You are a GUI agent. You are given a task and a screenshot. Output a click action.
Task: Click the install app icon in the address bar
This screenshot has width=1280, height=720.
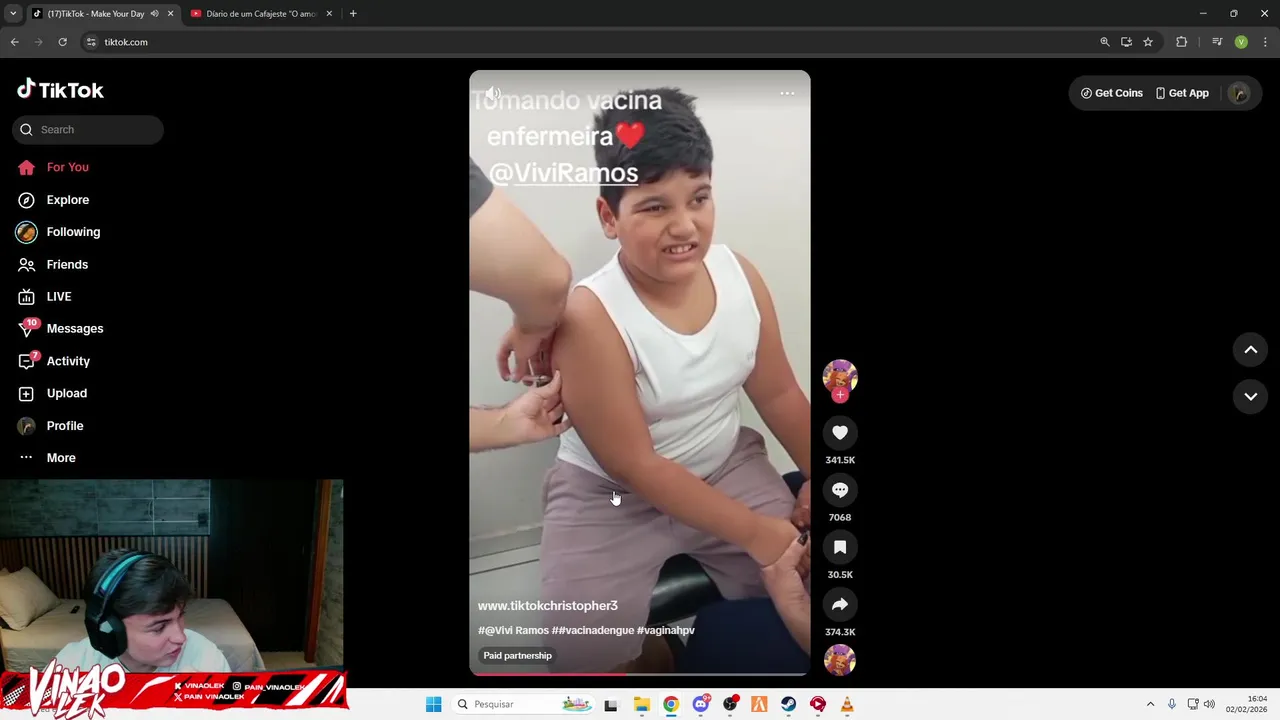pyautogui.click(x=1126, y=42)
